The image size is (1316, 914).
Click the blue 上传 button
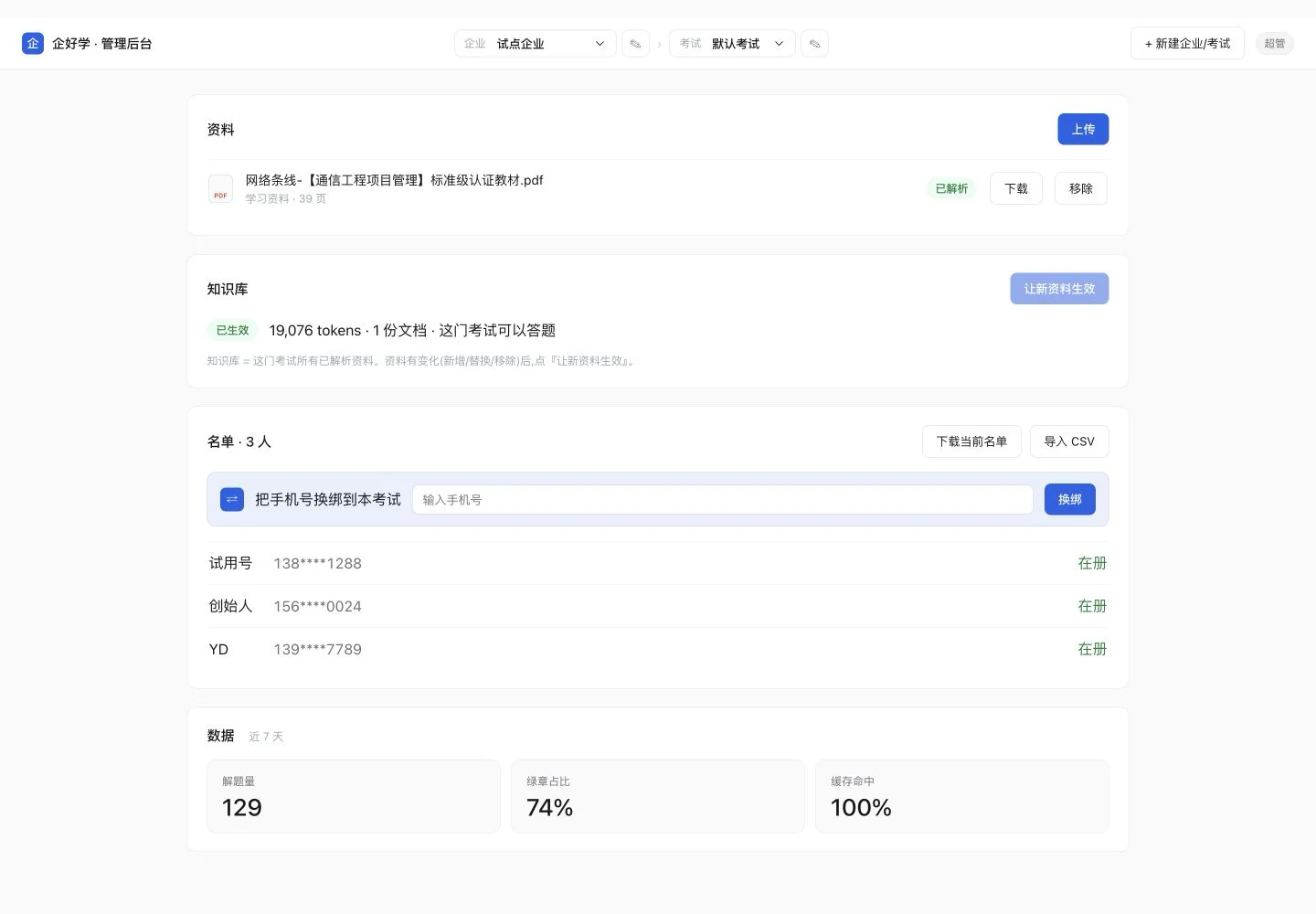click(1083, 129)
